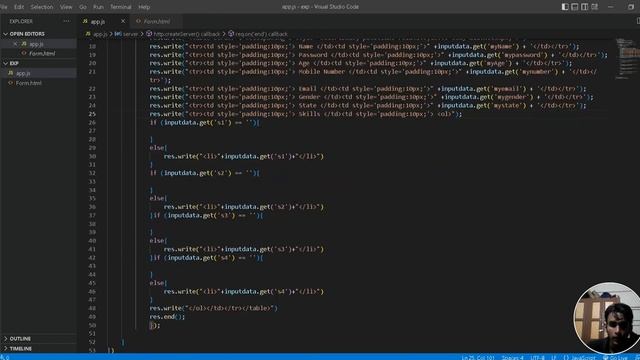Open the Terminal menu
The width and height of the screenshot is (640, 360).
[121, 7]
